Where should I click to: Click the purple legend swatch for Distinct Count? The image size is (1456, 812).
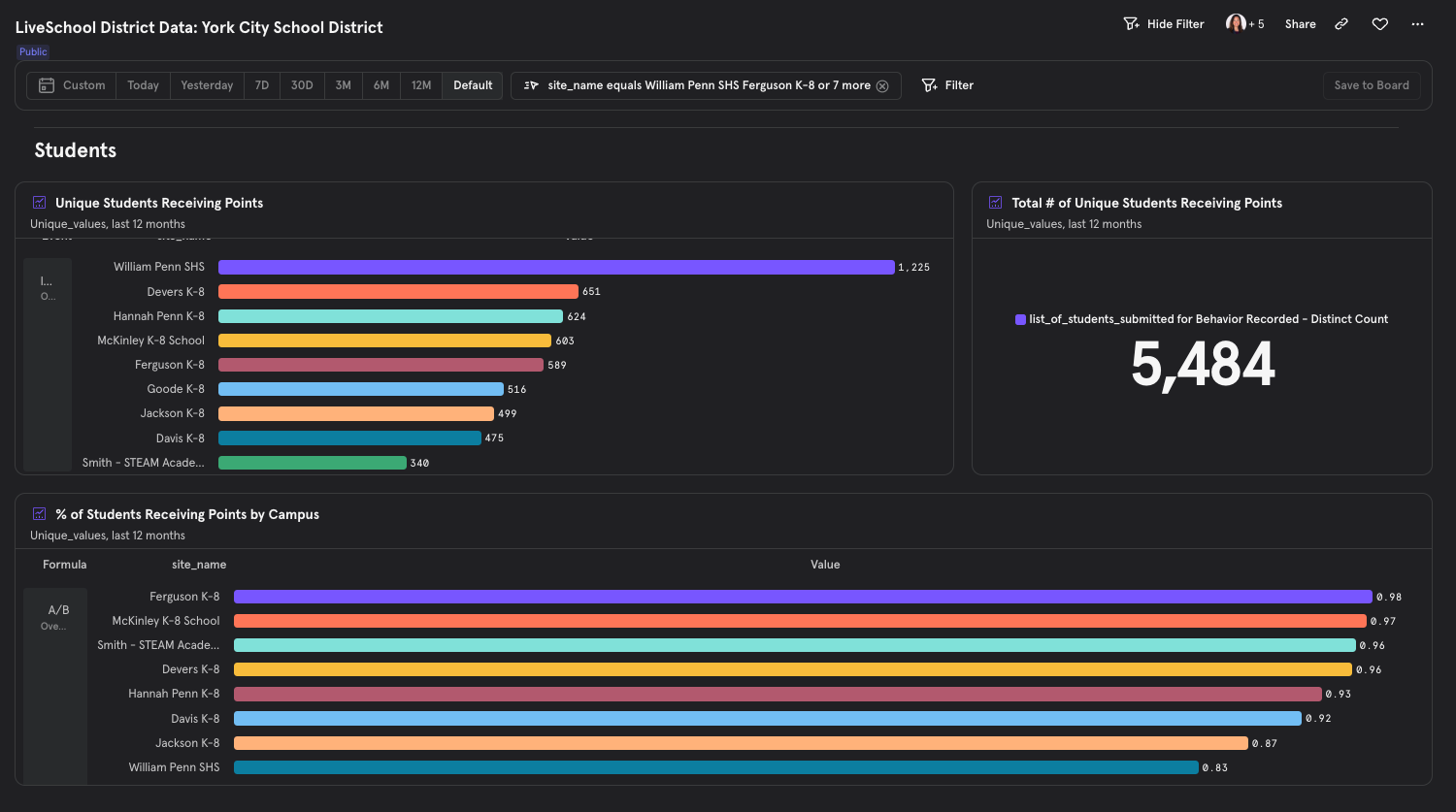(1020, 319)
